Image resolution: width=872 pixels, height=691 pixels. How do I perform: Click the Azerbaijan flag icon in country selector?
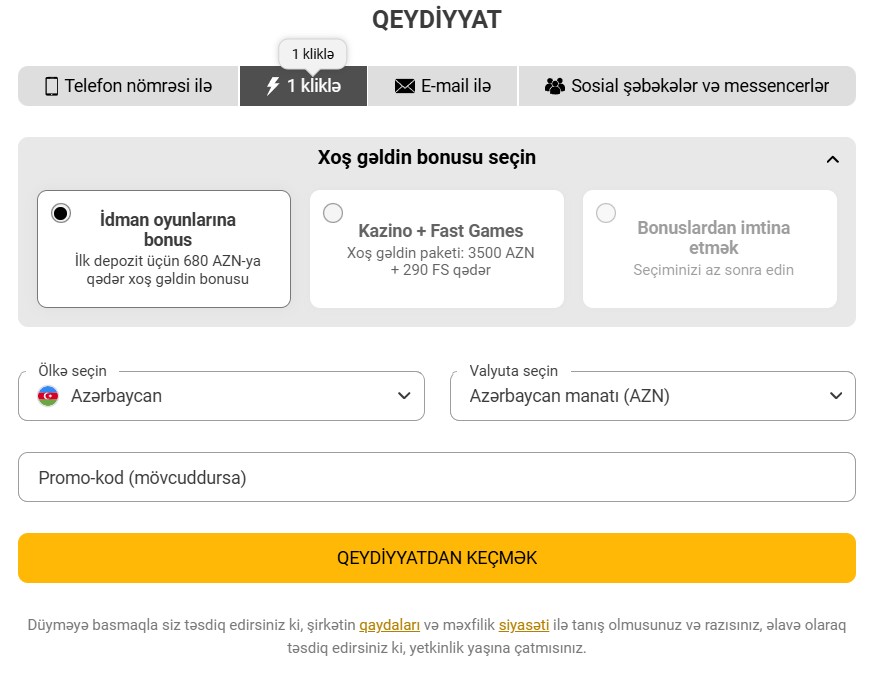tap(47, 396)
